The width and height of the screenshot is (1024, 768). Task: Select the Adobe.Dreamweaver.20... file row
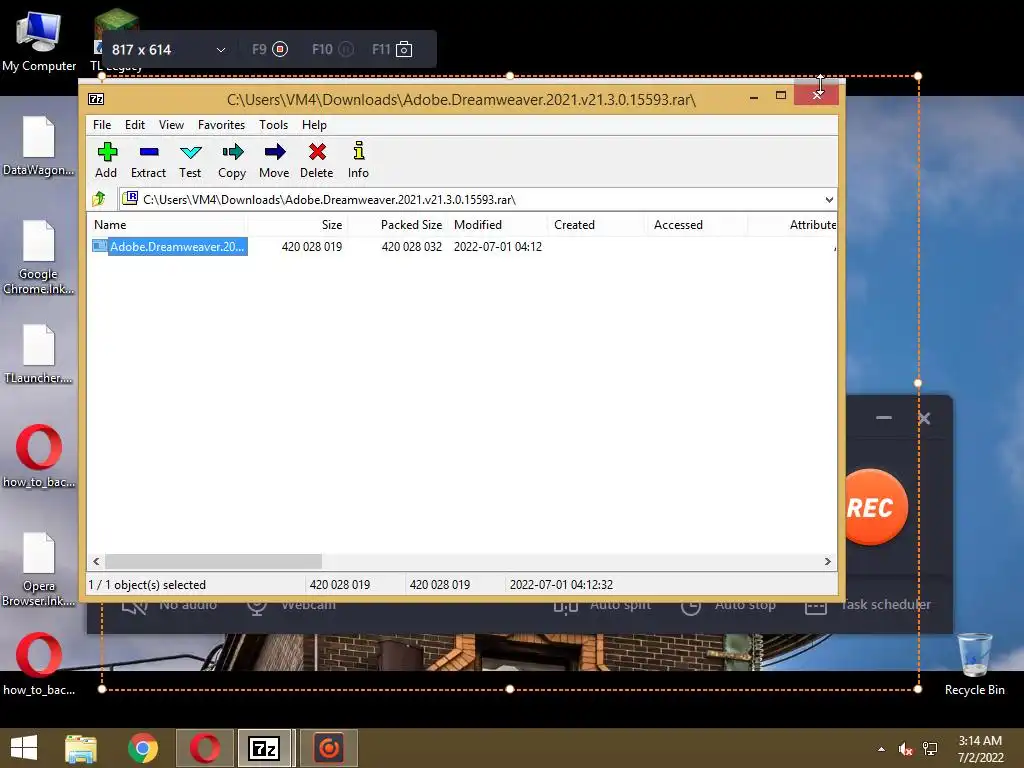169,246
